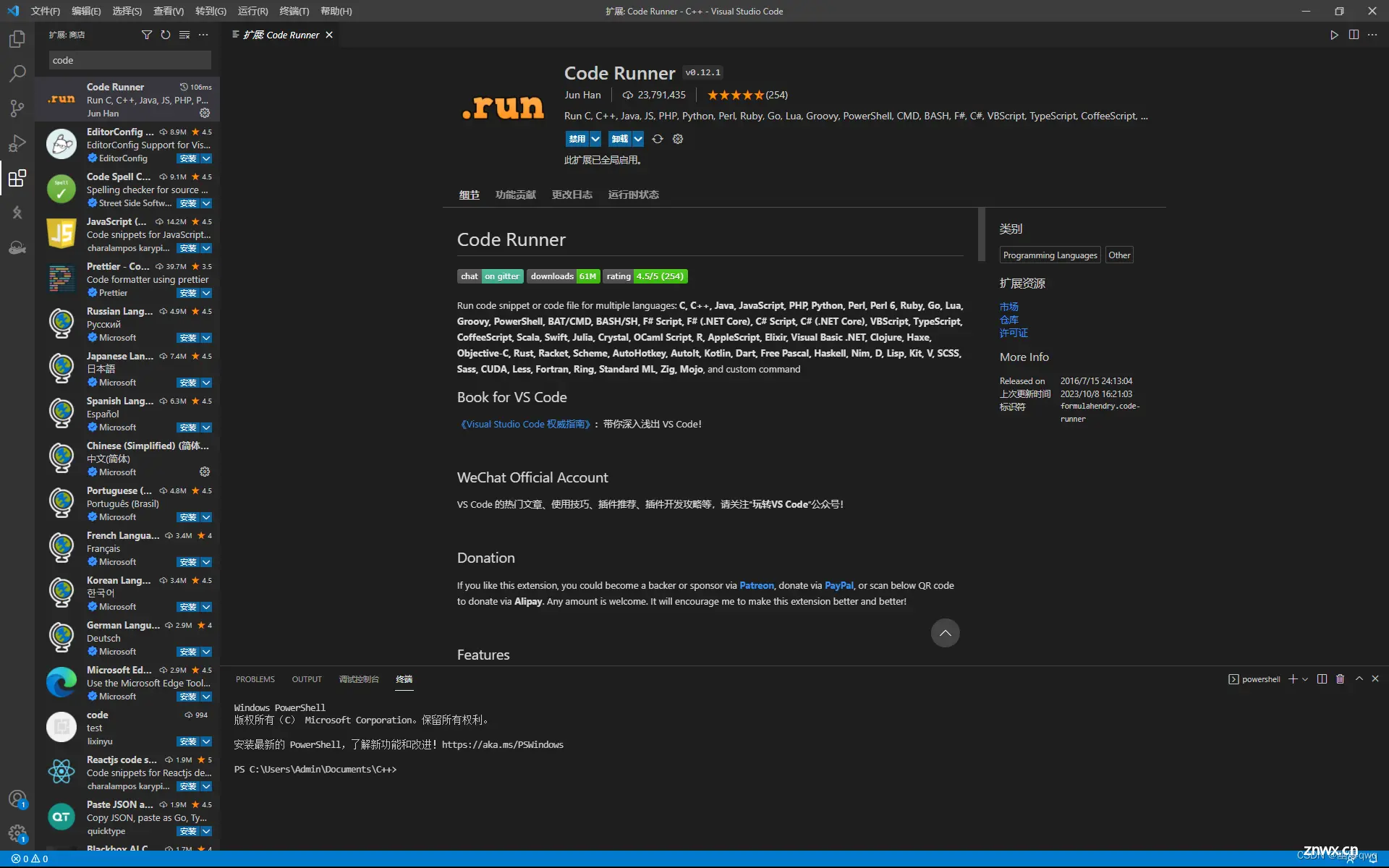Viewport: 1389px width, 868px height.
Task: Click the 禁用 disable button
Action: click(577, 139)
